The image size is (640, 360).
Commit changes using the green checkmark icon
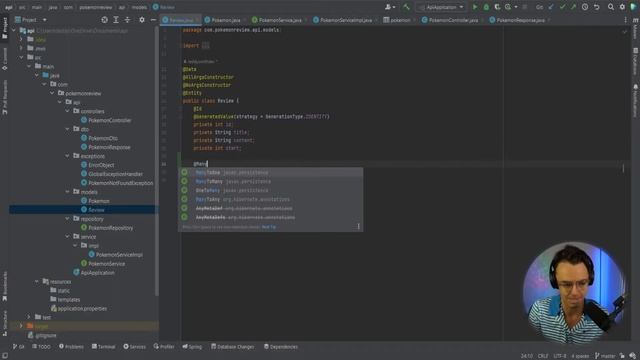click(562, 7)
